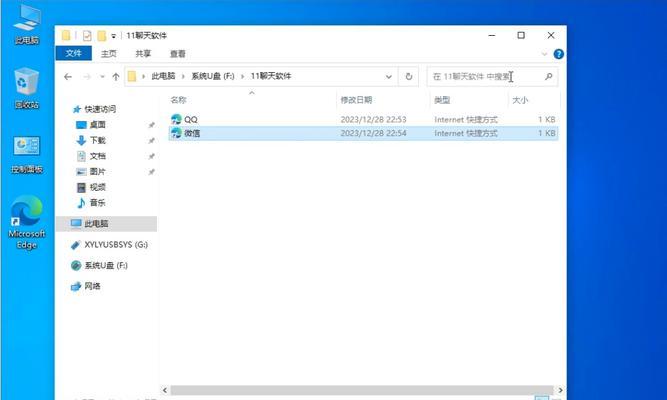Sort by the 大小 column header
This screenshot has height=400, width=667.
coord(520,100)
